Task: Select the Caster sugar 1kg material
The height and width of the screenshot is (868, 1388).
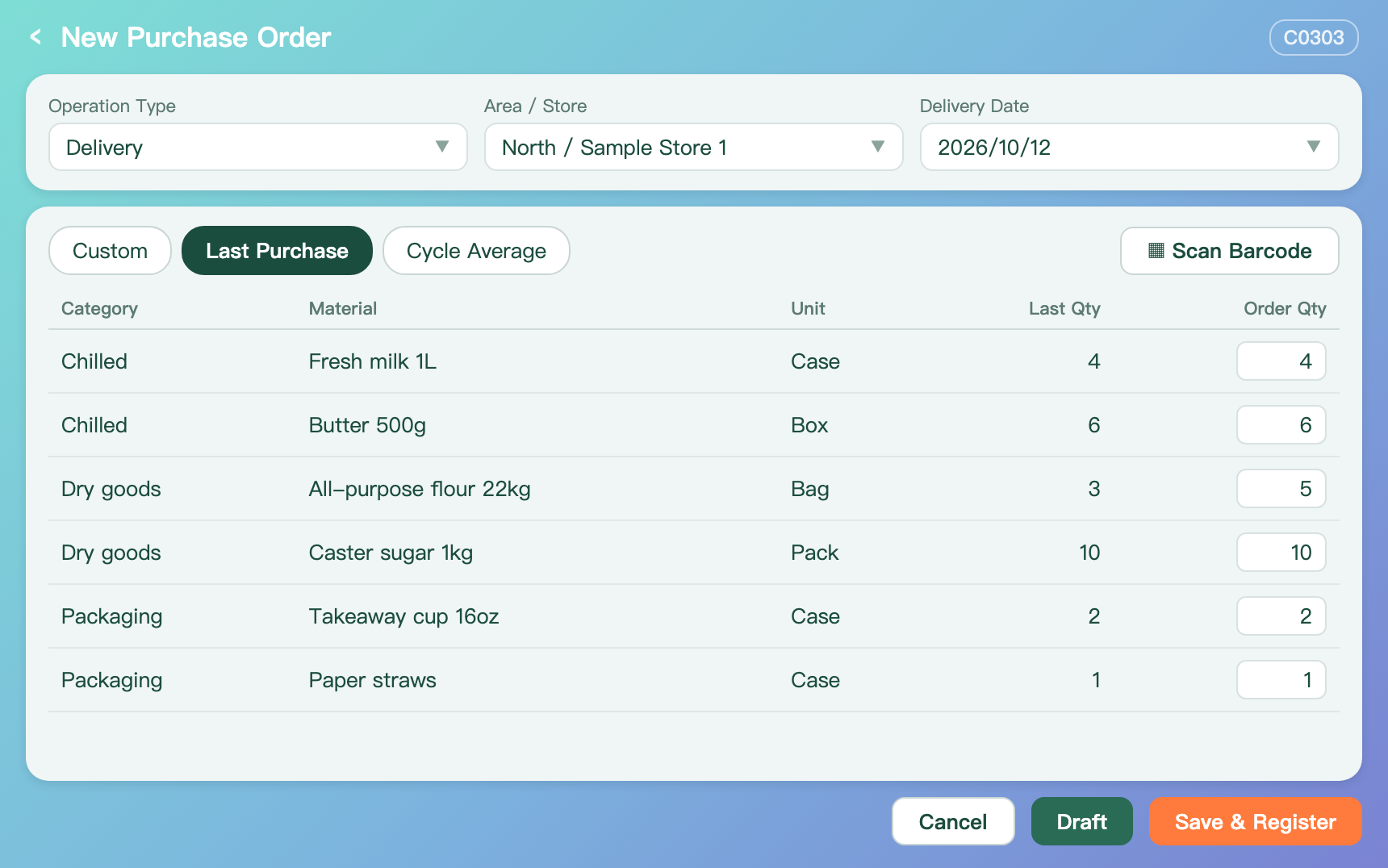Action: [391, 553]
